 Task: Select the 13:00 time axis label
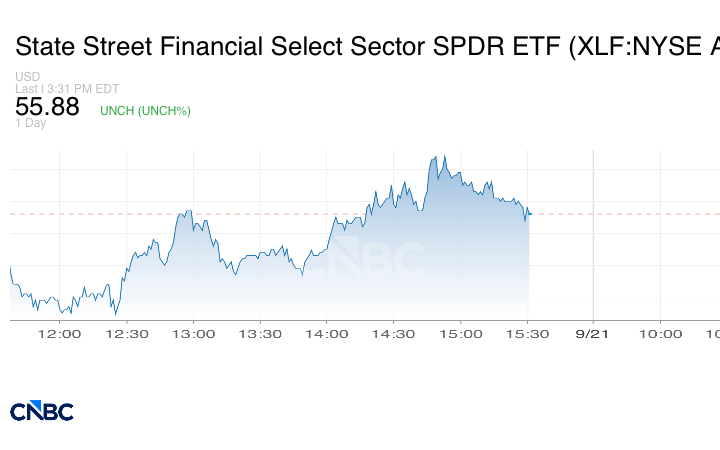[193, 334]
